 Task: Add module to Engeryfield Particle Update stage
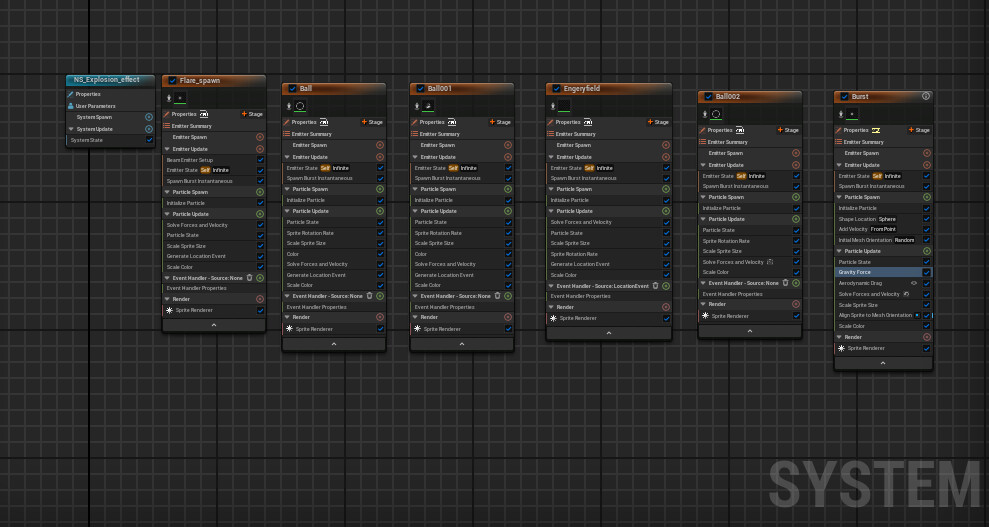tap(666, 211)
